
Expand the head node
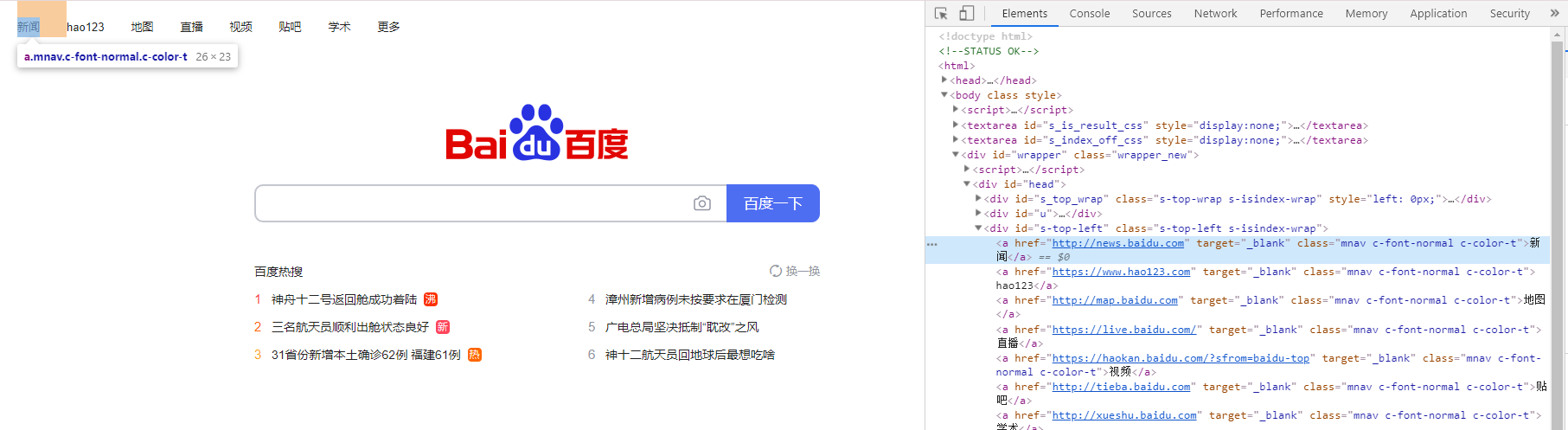944,80
